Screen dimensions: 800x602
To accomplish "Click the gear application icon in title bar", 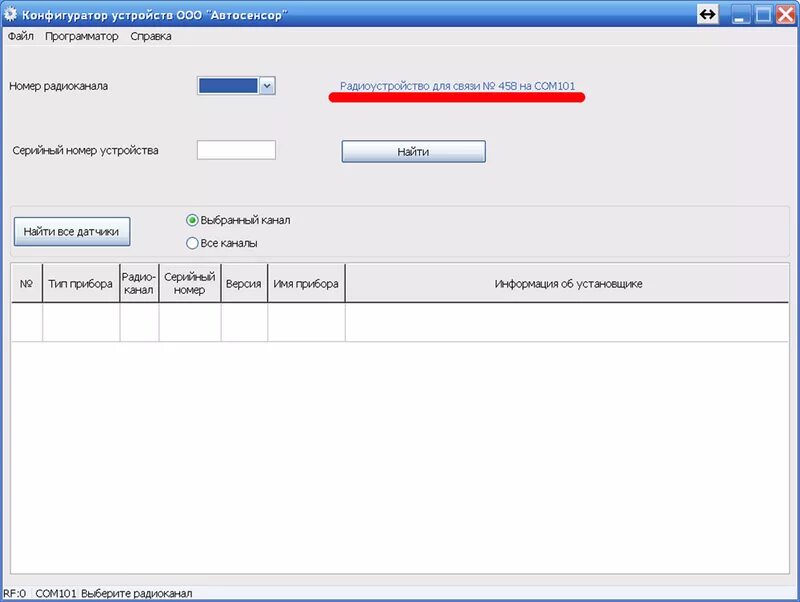I will pyautogui.click(x=10, y=14).
